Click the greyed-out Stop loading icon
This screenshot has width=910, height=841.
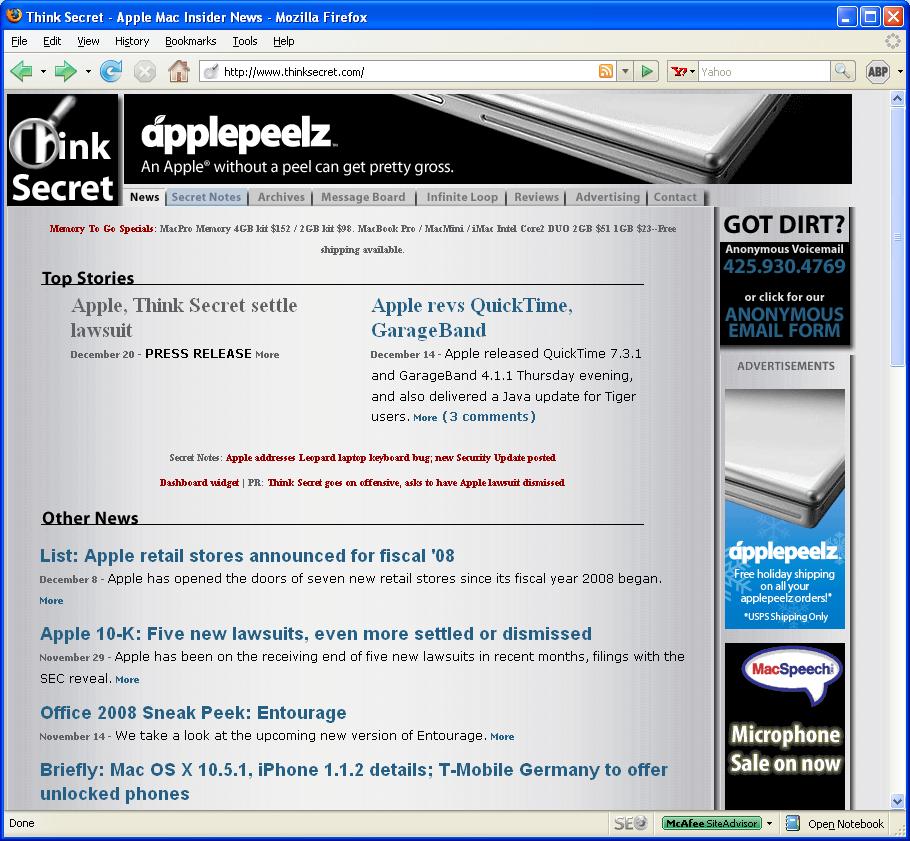tap(145, 71)
